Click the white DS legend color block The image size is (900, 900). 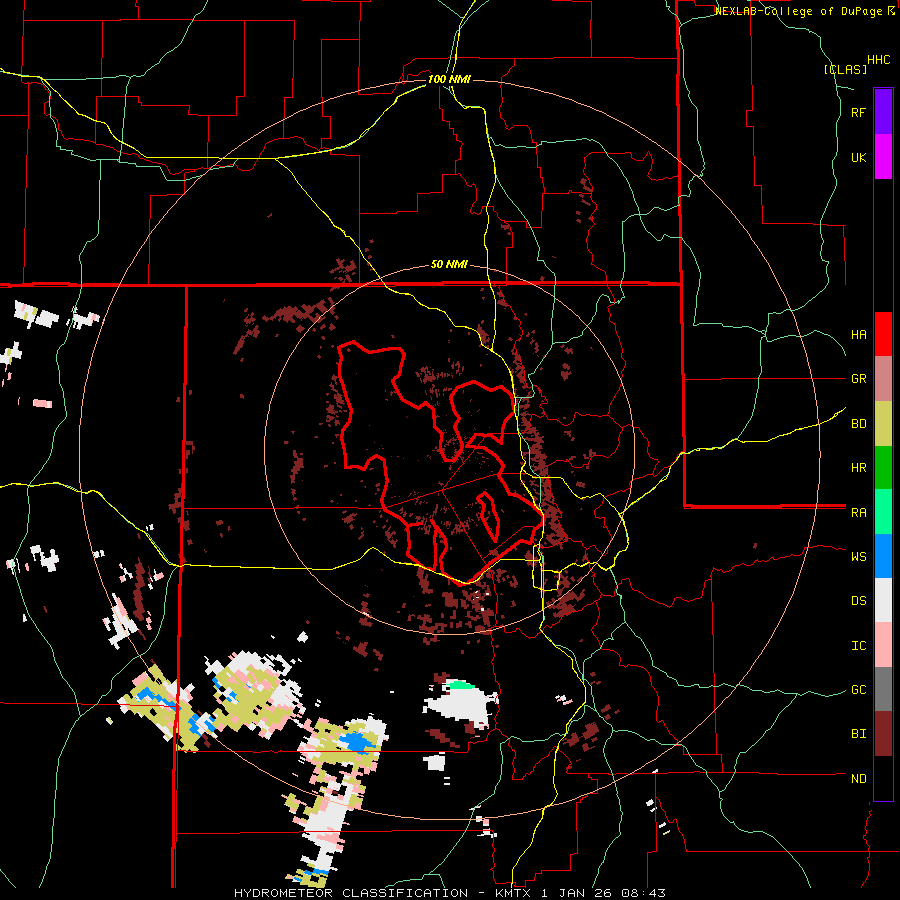point(883,600)
